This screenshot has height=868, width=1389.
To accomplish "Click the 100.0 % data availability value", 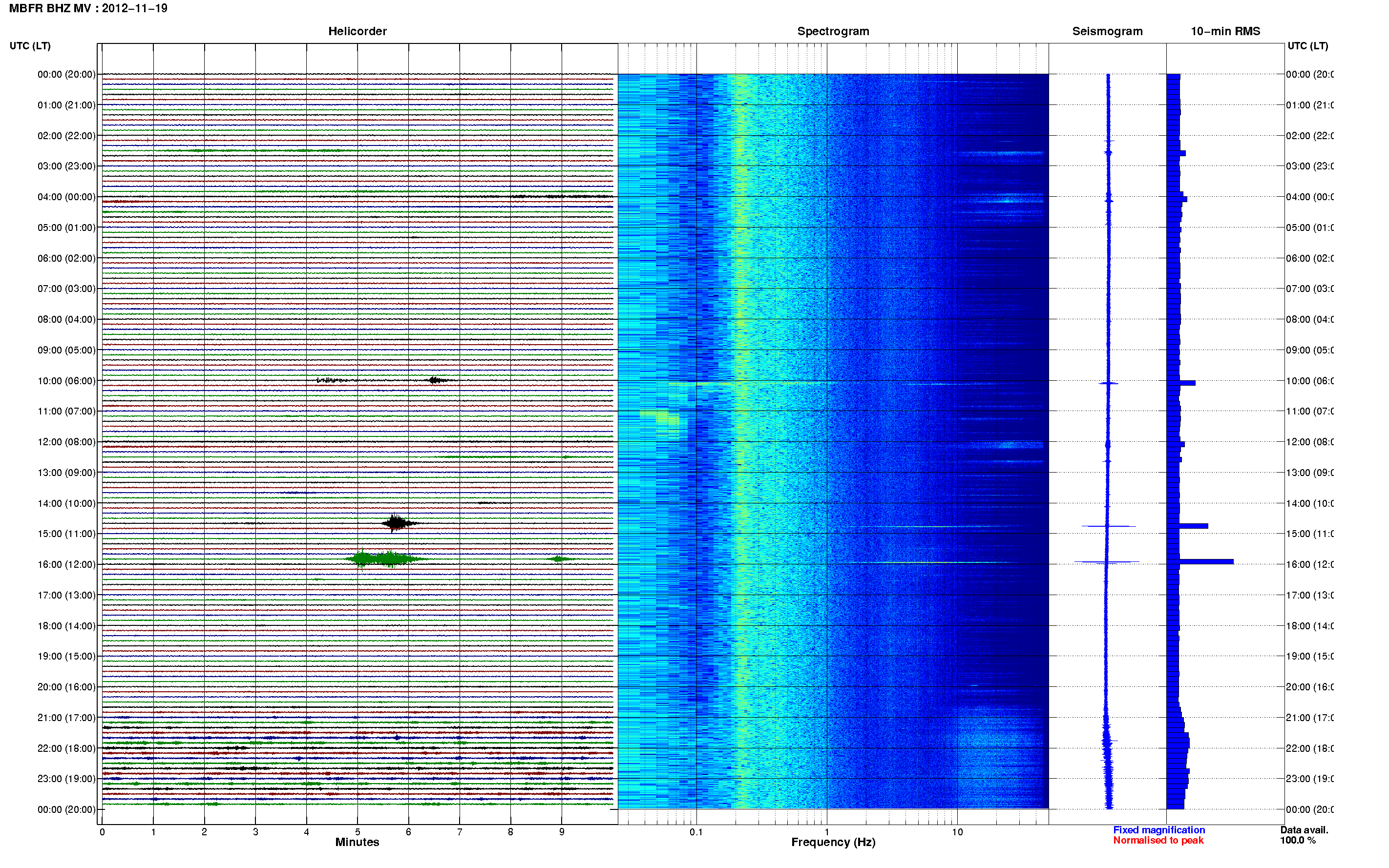I will tap(1297, 841).
